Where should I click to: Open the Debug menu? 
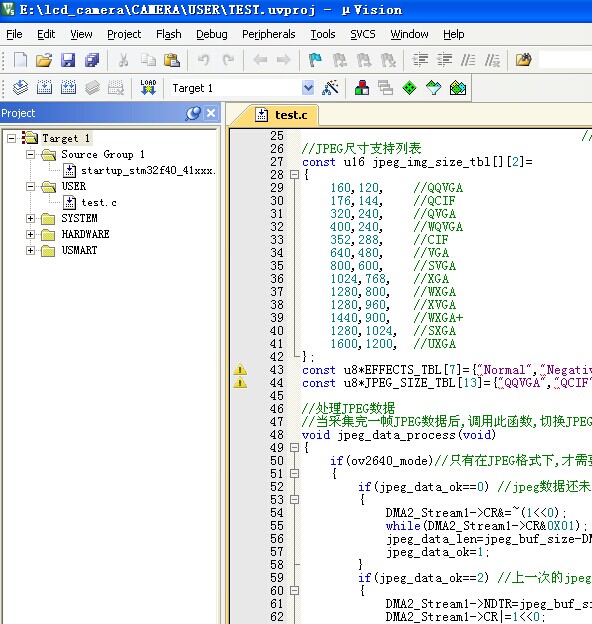212,34
